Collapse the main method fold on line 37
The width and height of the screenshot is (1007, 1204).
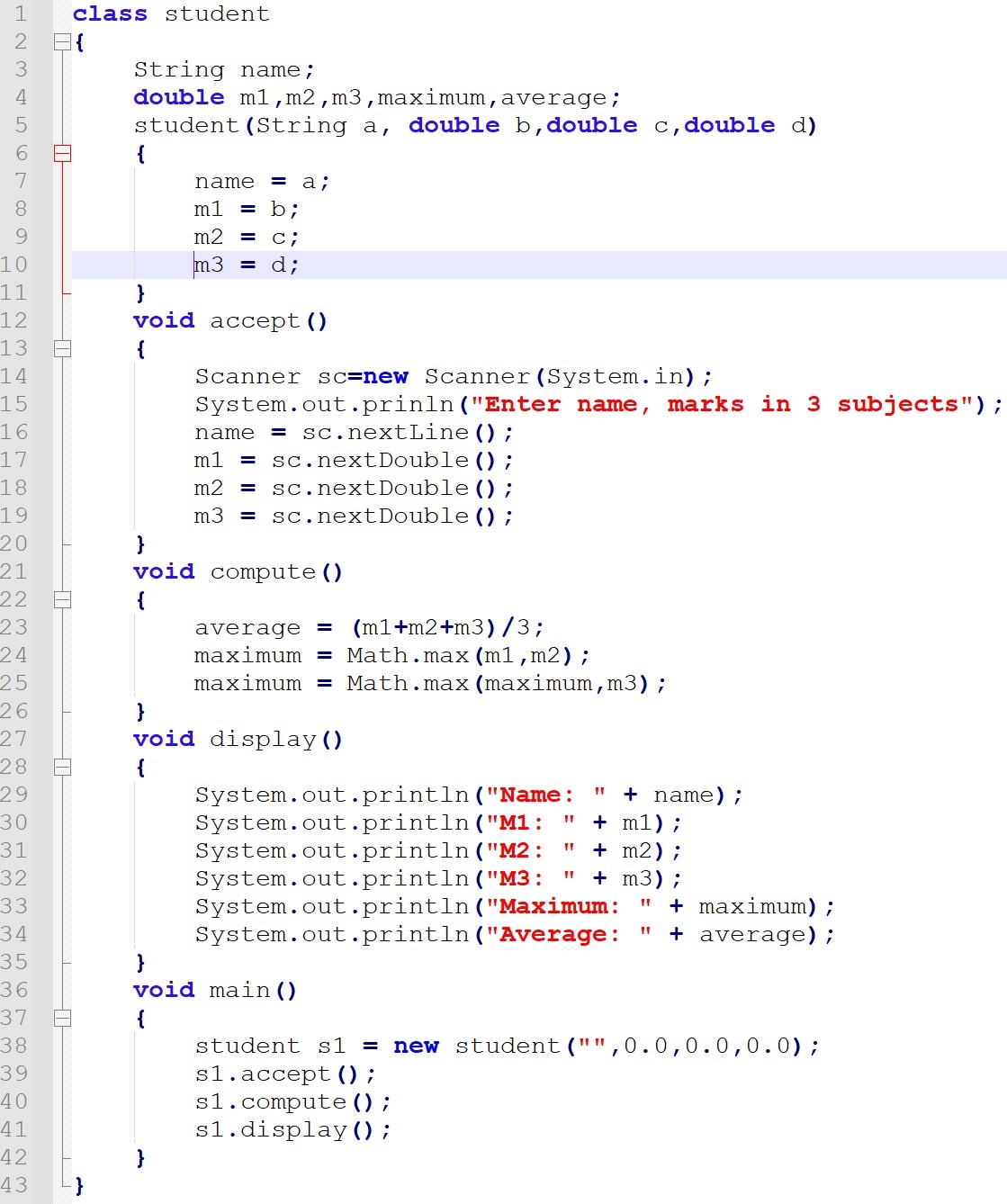point(62,1018)
